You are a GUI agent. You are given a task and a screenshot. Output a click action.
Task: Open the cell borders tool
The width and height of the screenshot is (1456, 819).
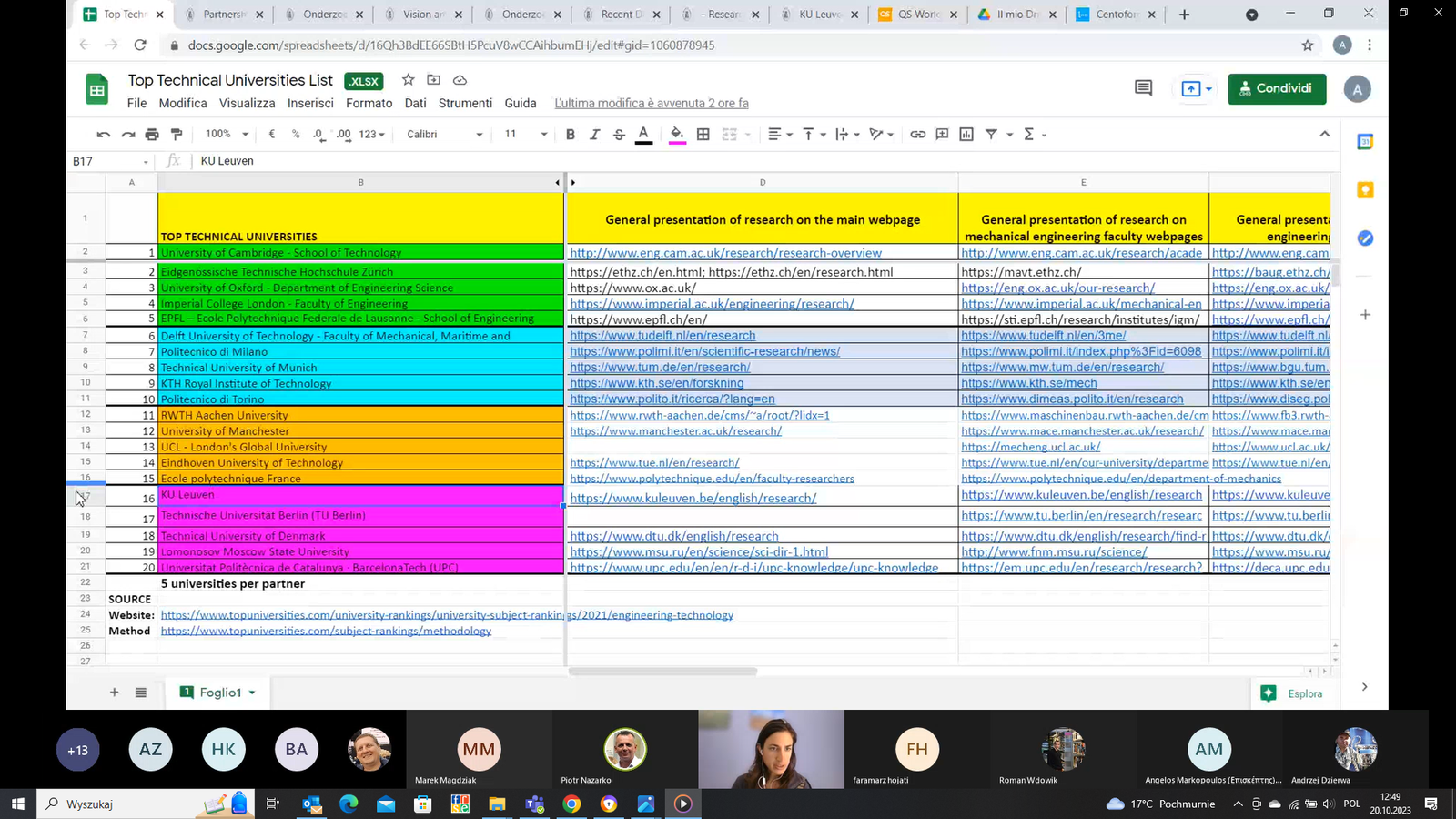pos(703,135)
